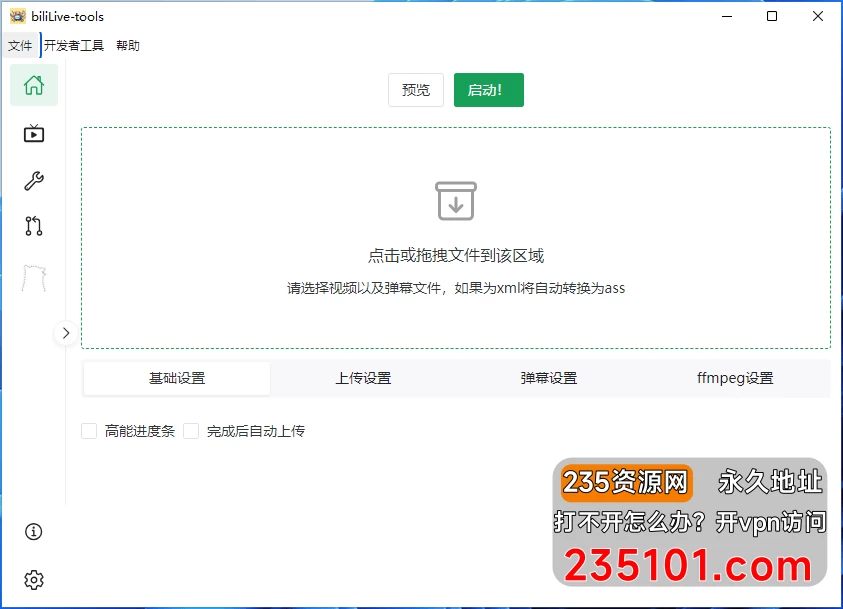
Task: Select the home icon in the sidebar
Action: [33, 86]
